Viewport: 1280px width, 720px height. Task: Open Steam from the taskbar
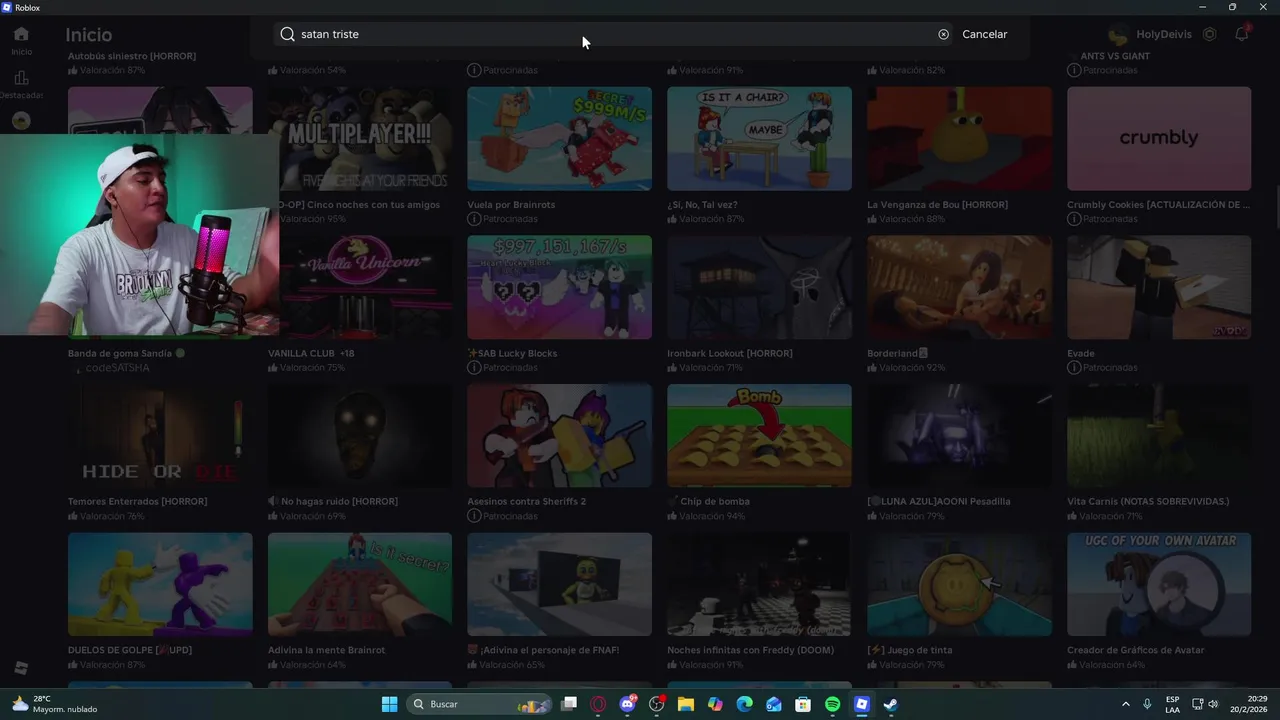[890, 704]
